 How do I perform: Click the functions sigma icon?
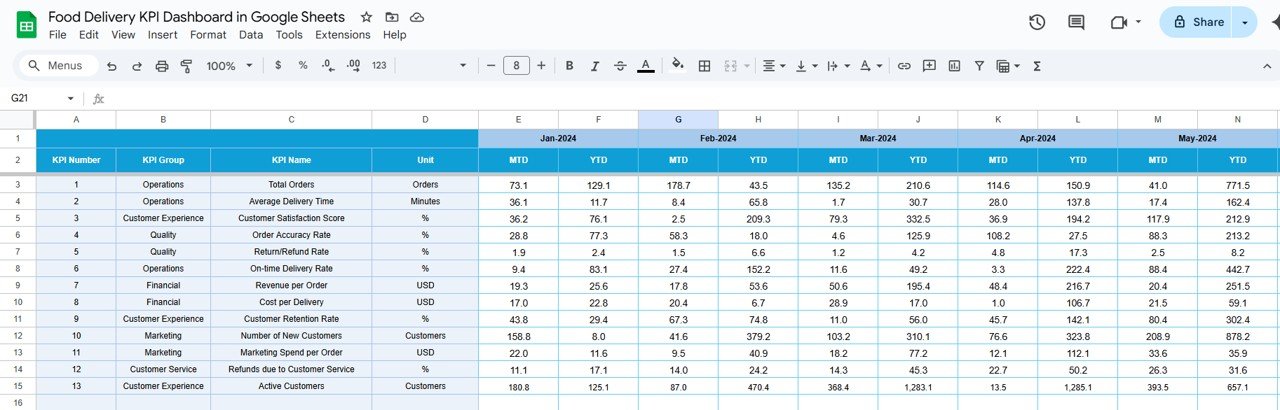[1037, 66]
